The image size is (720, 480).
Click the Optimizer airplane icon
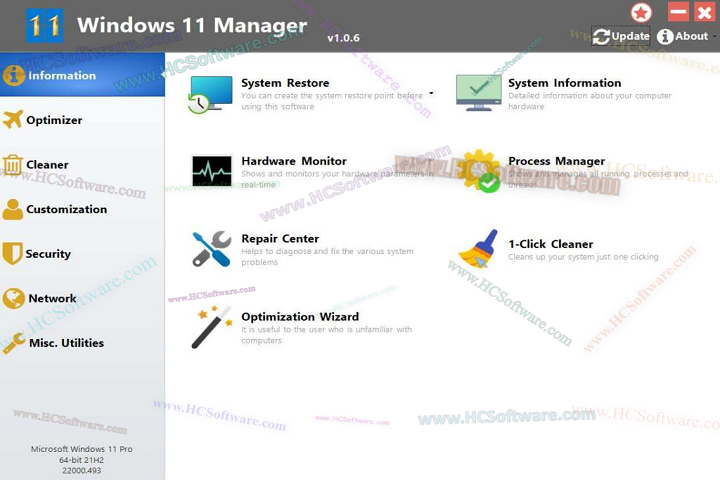(12, 119)
